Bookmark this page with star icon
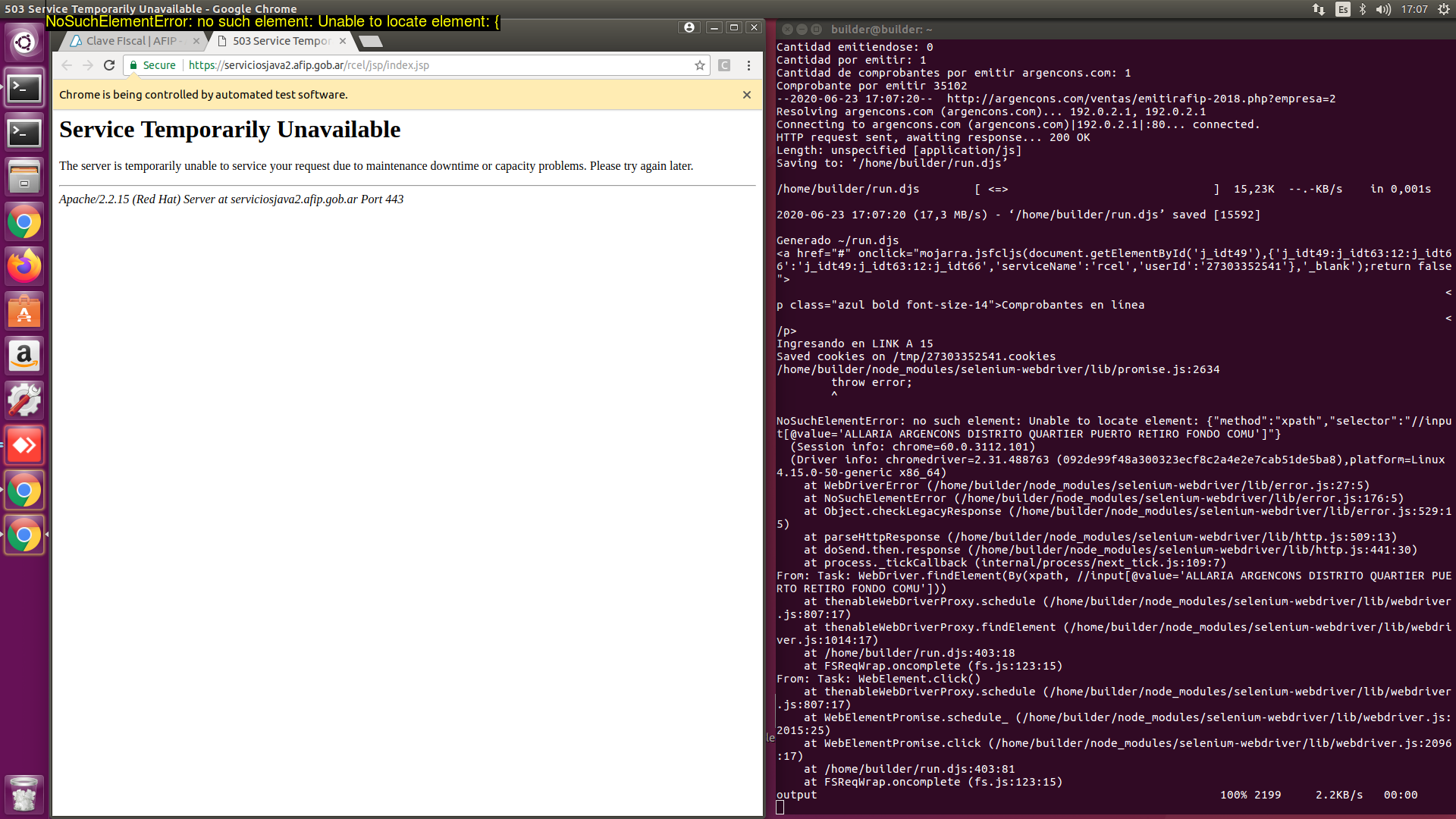The height and width of the screenshot is (819, 1456). pos(699,65)
